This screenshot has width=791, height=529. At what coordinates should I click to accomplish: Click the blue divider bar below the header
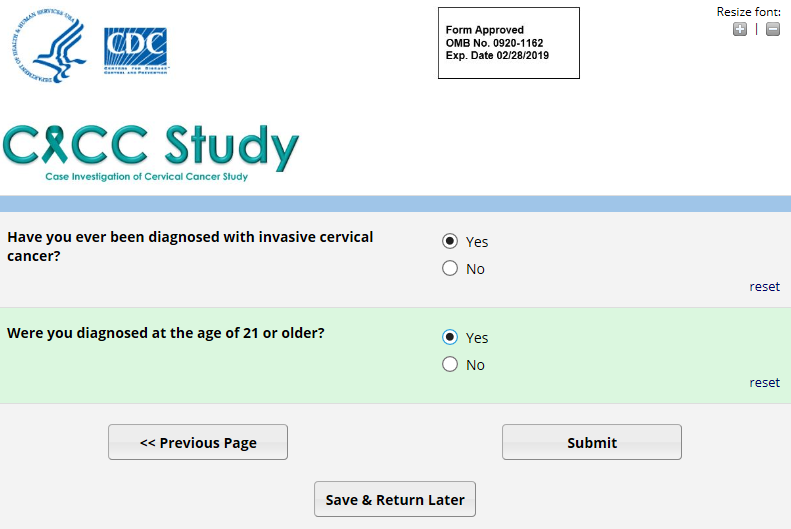tap(395, 204)
